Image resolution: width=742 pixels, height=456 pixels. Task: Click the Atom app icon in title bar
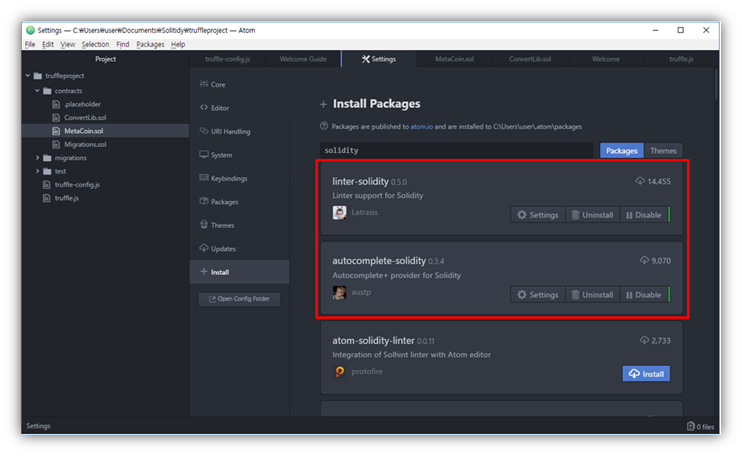tap(30, 30)
